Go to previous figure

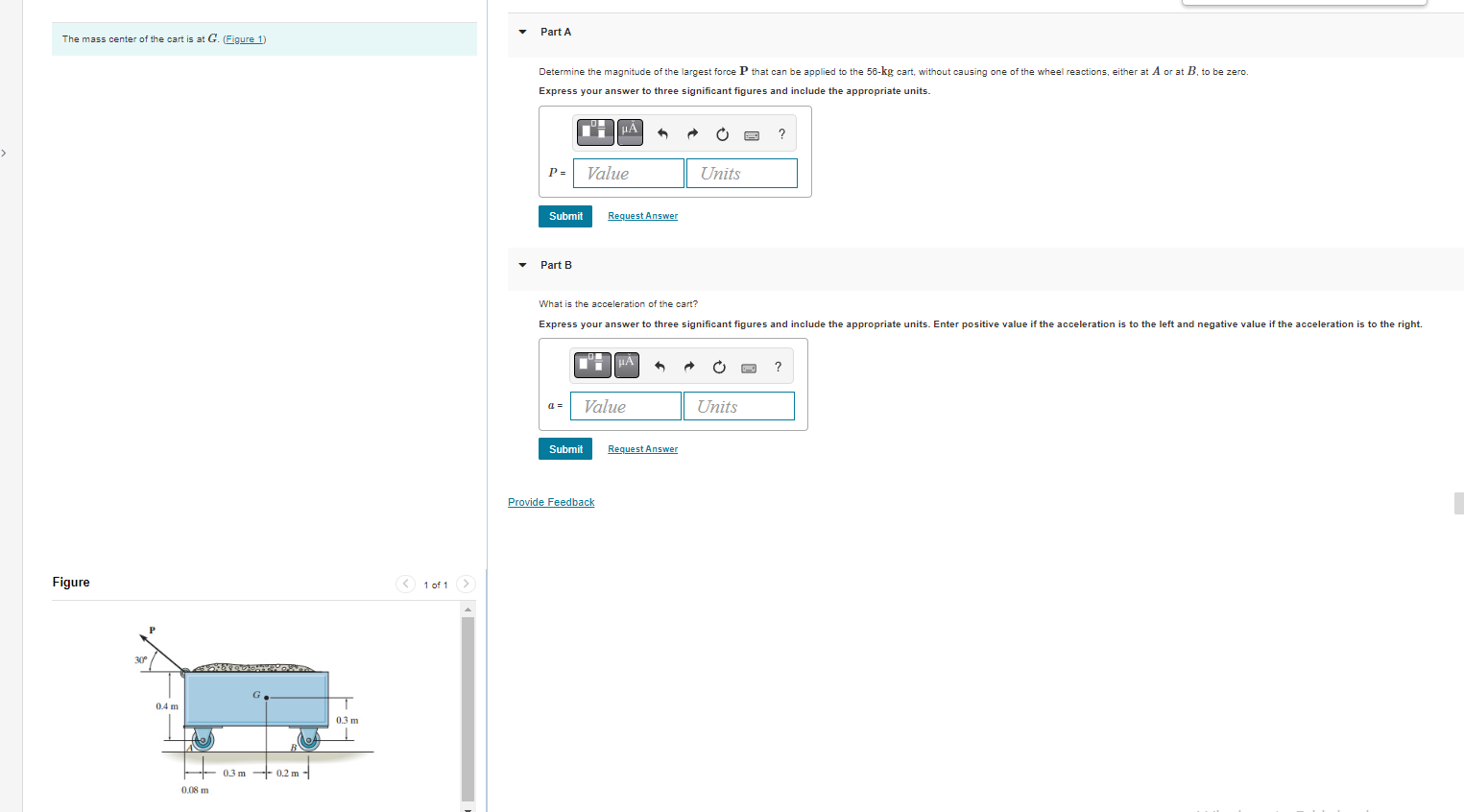pyautogui.click(x=406, y=584)
